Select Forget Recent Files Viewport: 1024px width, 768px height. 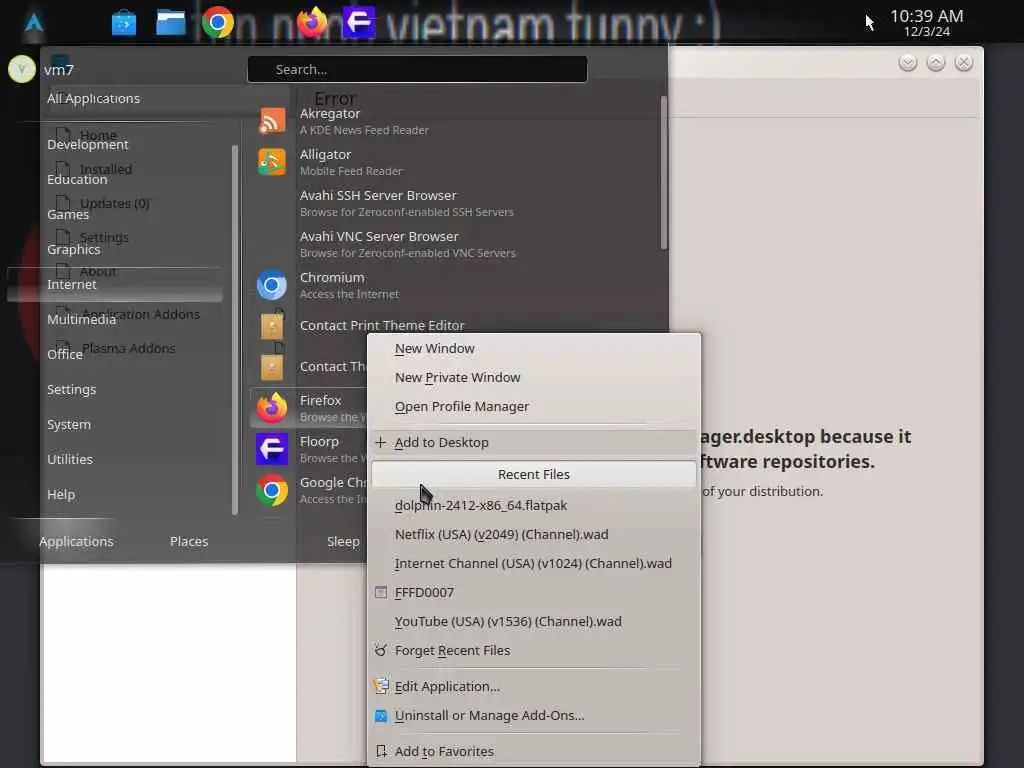[534, 650]
